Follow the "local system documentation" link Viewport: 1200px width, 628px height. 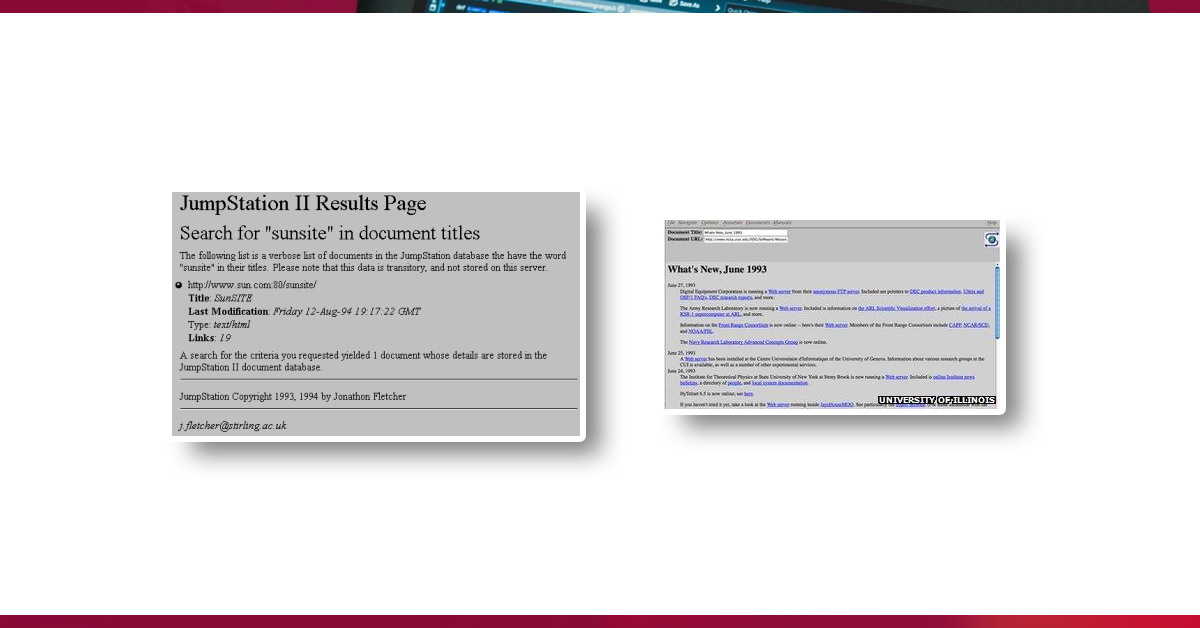[779, 383]
